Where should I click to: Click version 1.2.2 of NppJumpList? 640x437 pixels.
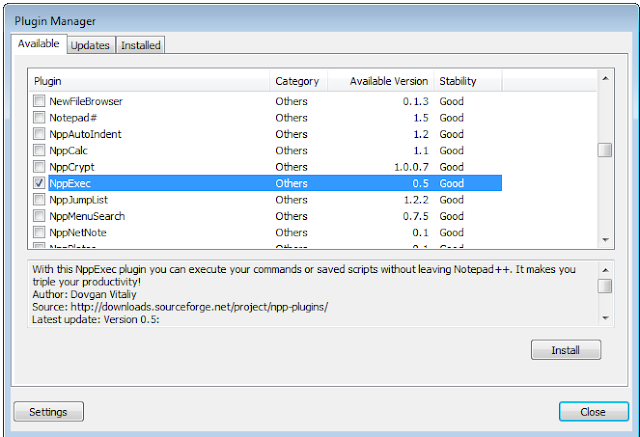[x=416, y=200]
